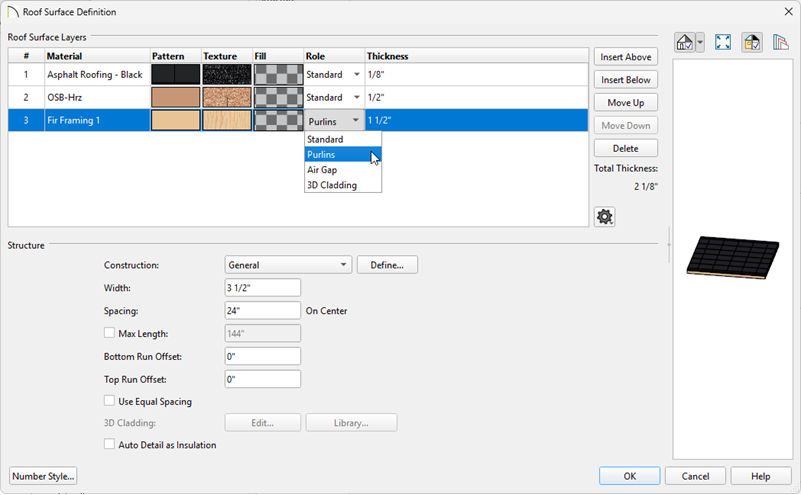
Task: Select the Fir Framing 1 material cell
Action: (x=97, y=121)
